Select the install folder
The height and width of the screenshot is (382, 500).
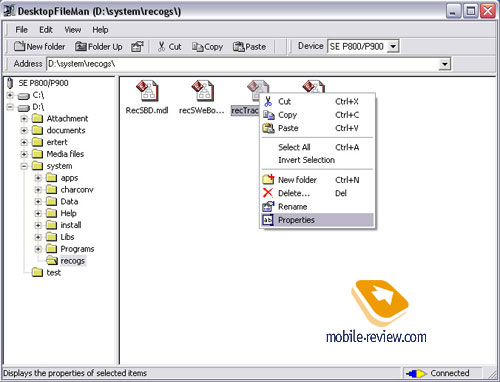point(71,225)
